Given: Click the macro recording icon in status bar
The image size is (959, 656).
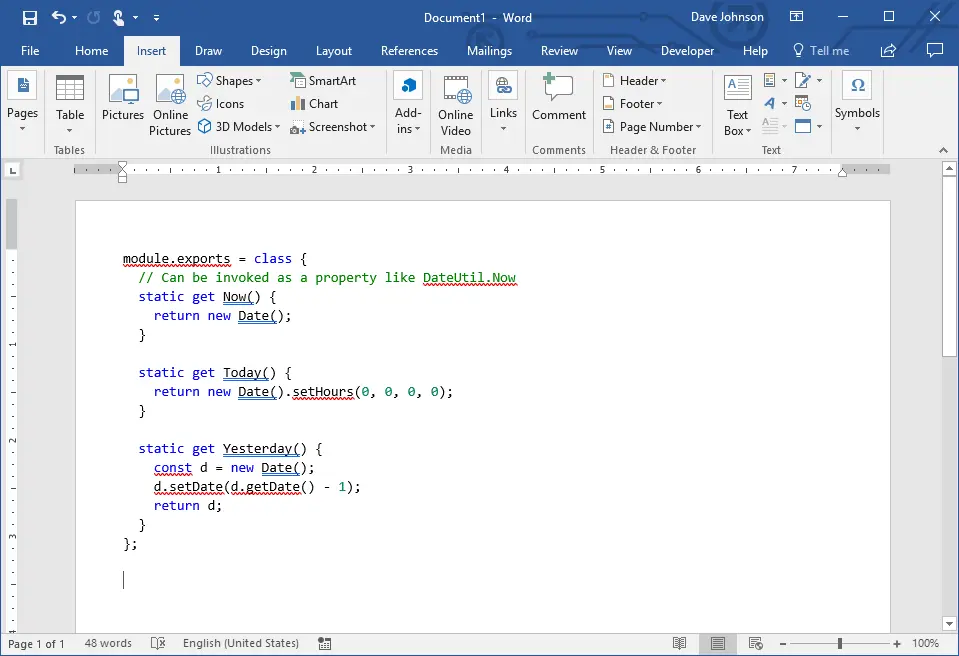Looking at the screenshot, I should (x=325, y=644).
